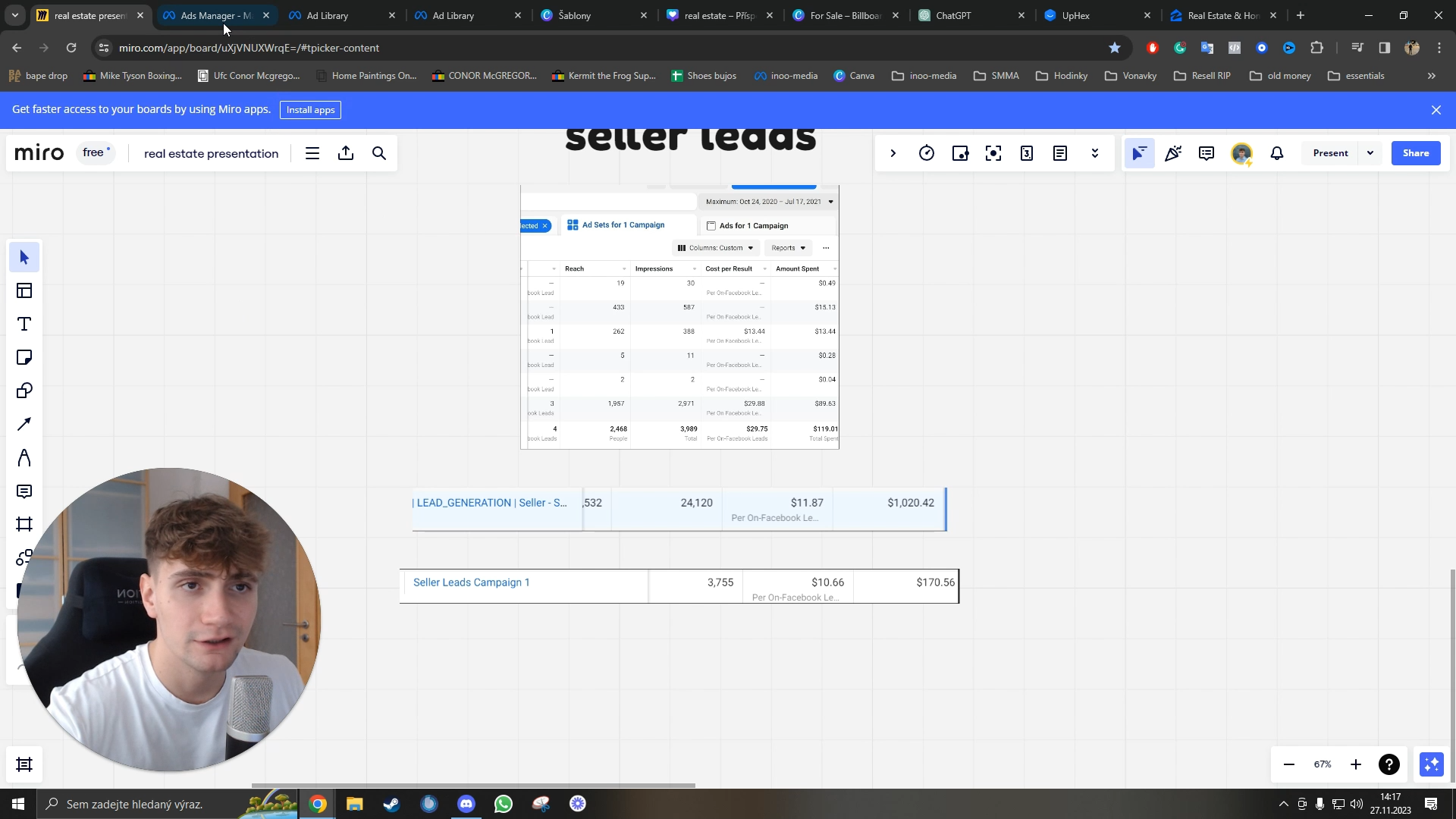
Task: Select the Frame tool
Action: point(24,525)
